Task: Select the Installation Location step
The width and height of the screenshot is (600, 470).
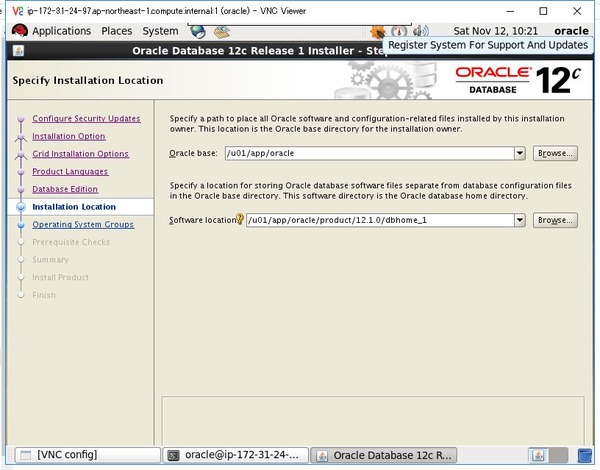Action: (x=74, y=207)
